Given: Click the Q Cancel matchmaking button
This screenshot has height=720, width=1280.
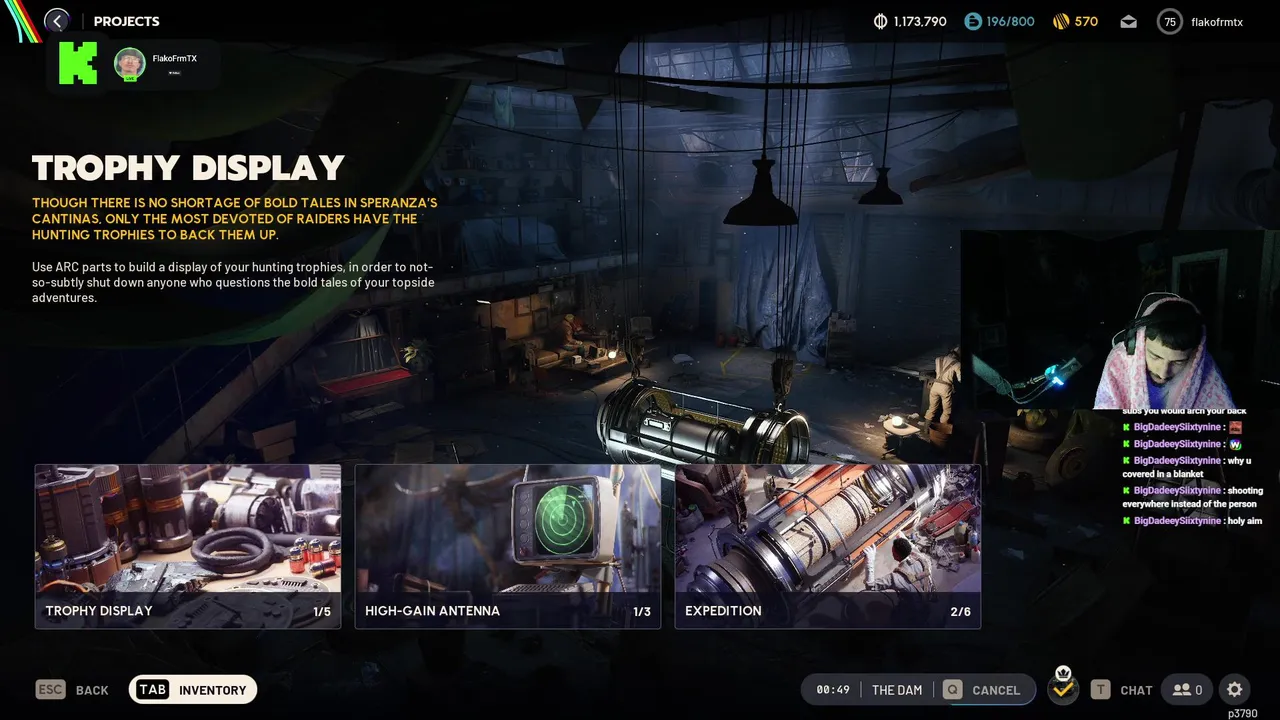Looking at the screenshot, I should click(982, 690).
